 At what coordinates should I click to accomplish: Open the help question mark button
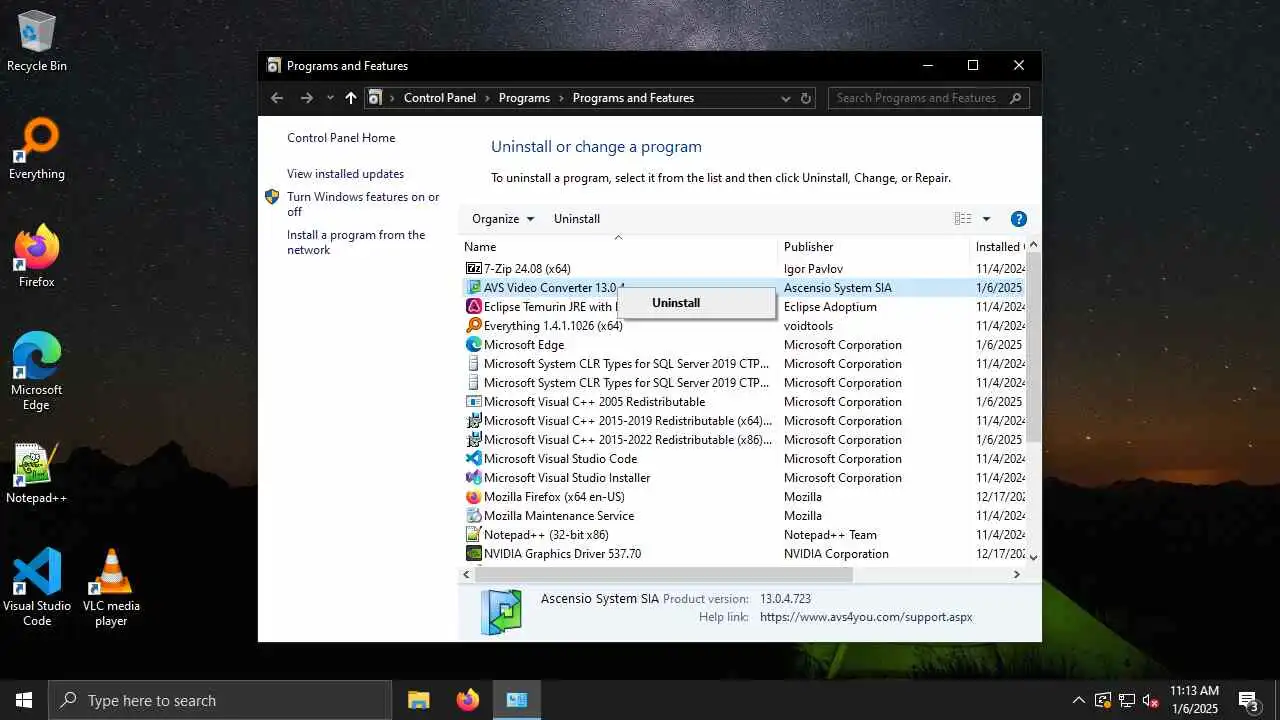[x=1019, y=219]
